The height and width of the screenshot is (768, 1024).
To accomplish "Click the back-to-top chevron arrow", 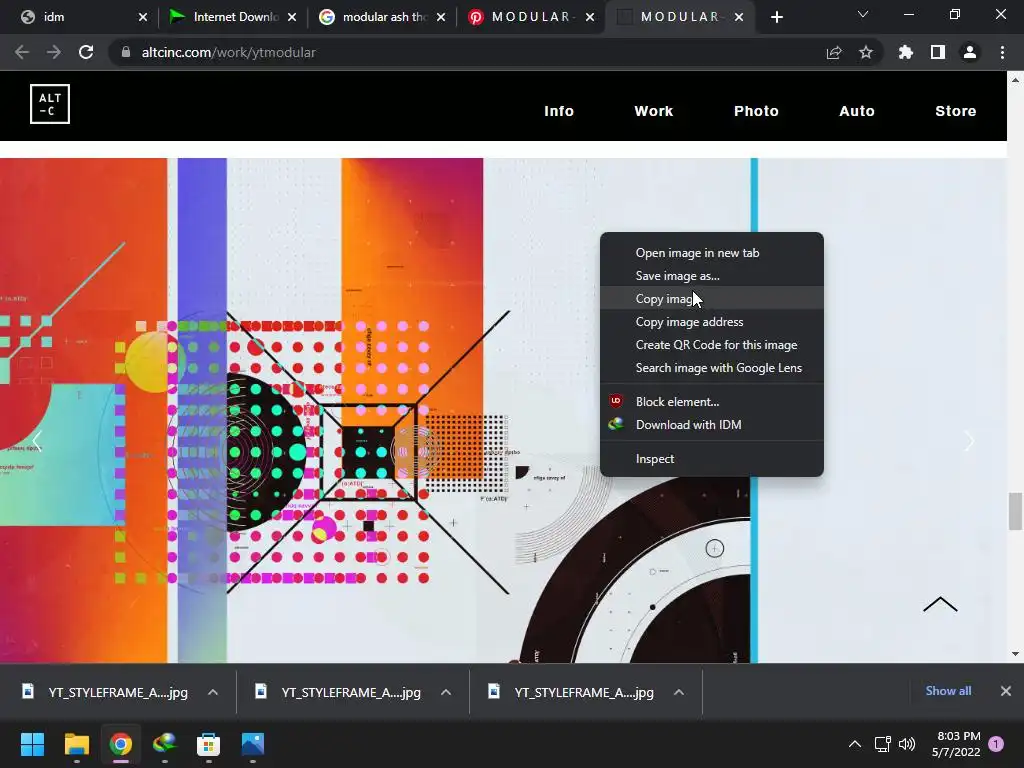I will [x=940, y=604].
